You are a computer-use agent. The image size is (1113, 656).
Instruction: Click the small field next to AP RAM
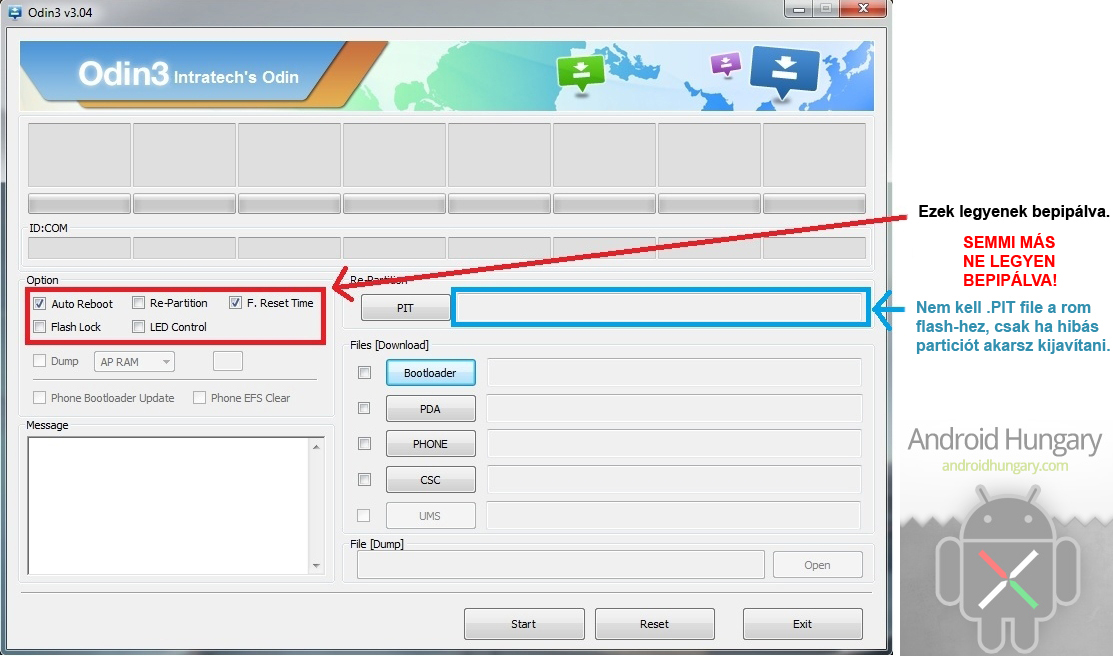click(228, 361)
